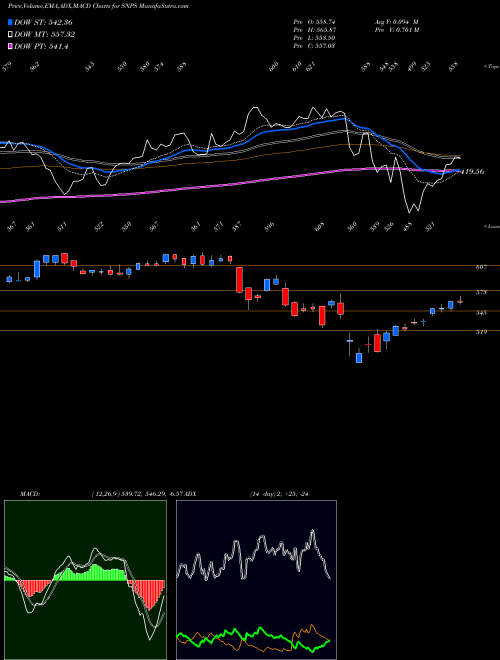Click the large red candle below the 607 line
The image size is (500, 660).
point(239,279)
